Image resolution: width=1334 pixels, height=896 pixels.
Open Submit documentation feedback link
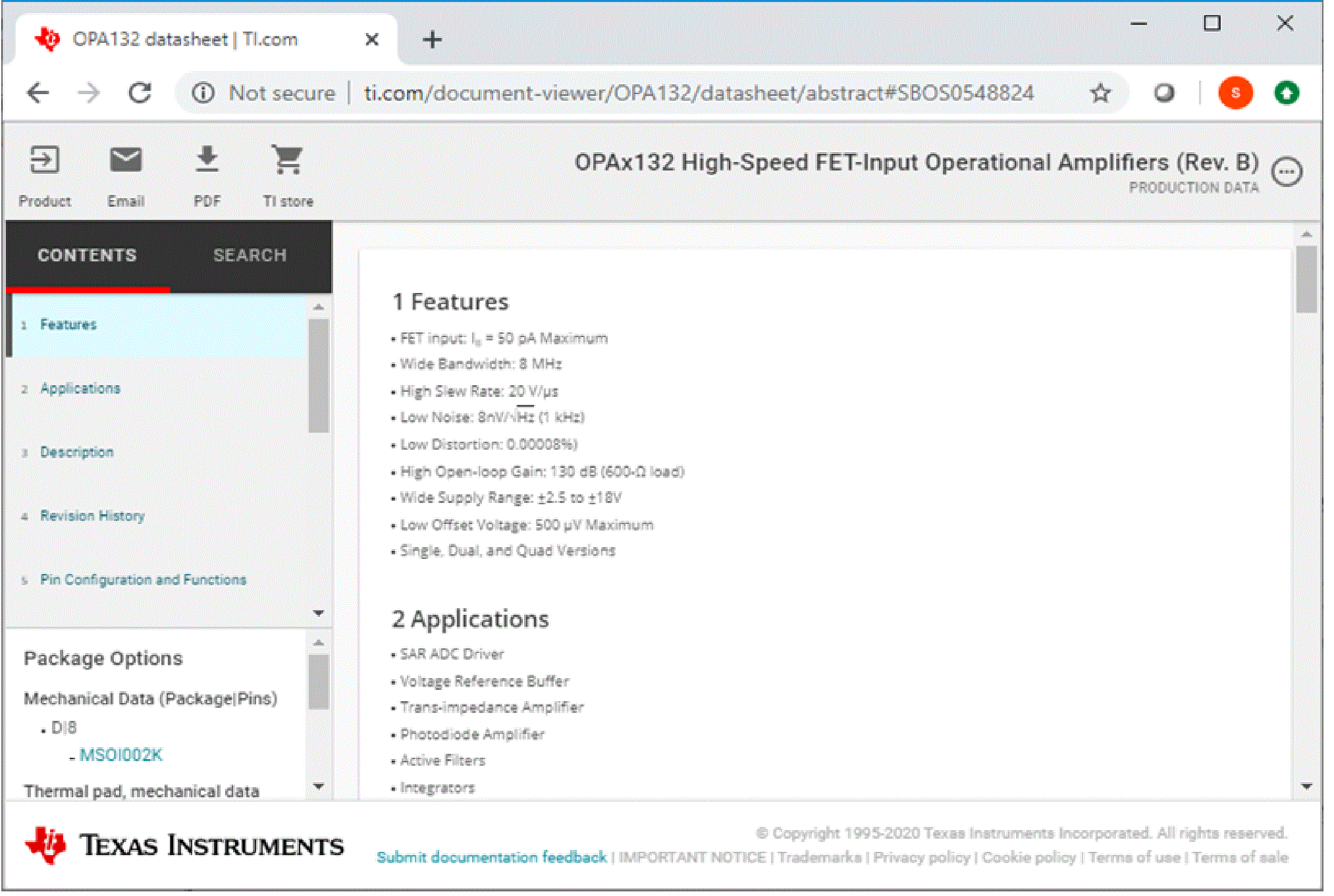[x=491, y=857]
